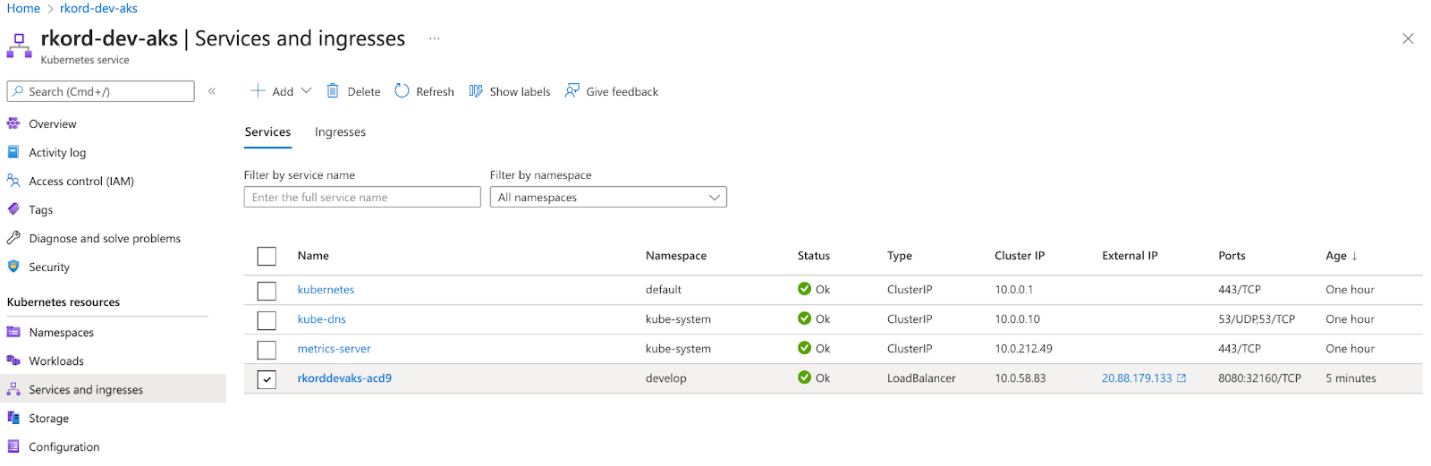Click the green Ok status icon for kubernetes
1431x466 pixels.
click(x=804, y=289)
